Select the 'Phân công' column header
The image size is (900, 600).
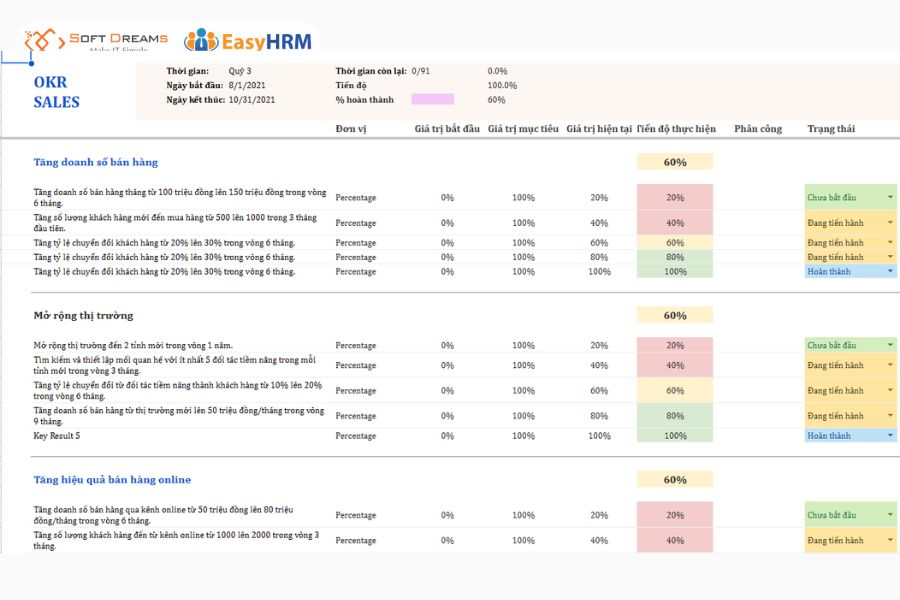(758, 129)
